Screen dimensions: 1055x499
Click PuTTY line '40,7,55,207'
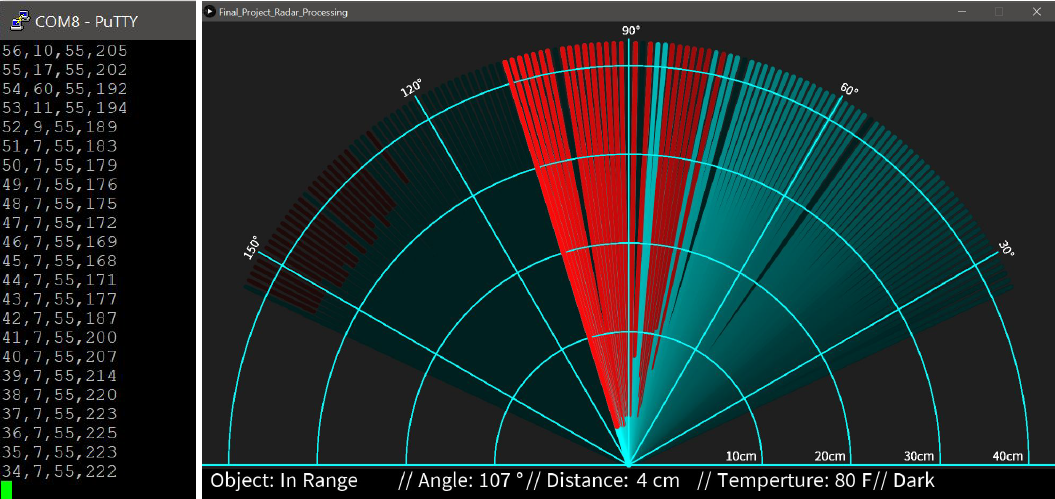point(60,356)
